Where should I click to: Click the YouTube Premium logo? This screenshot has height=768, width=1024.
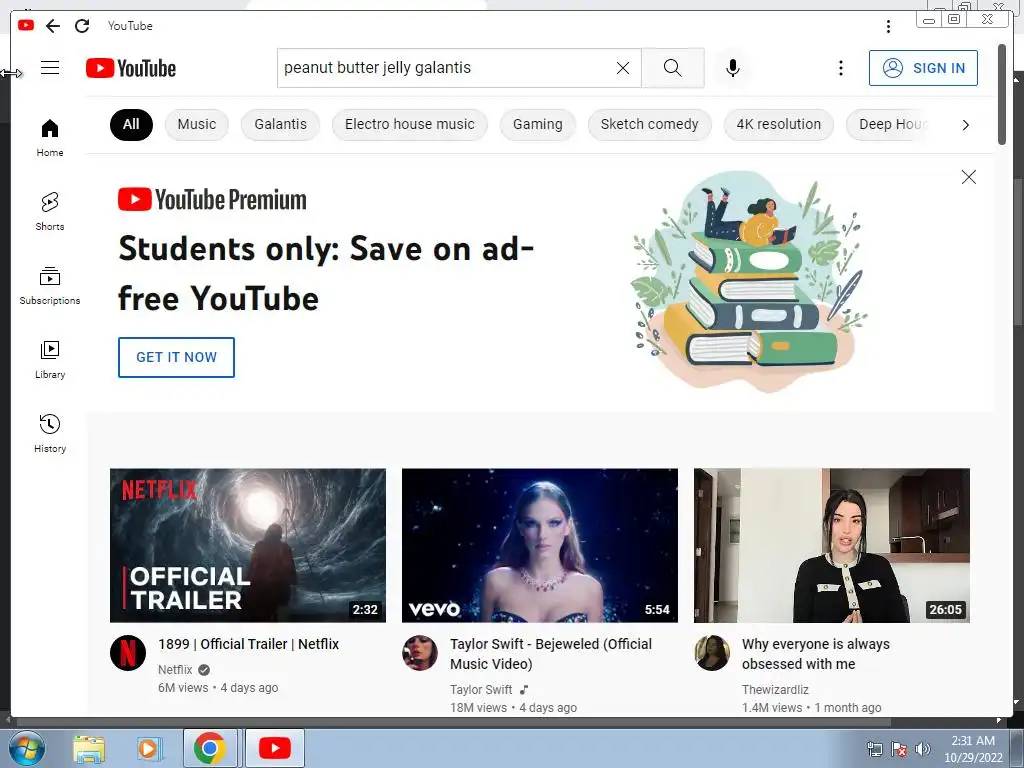pos(212,199)
